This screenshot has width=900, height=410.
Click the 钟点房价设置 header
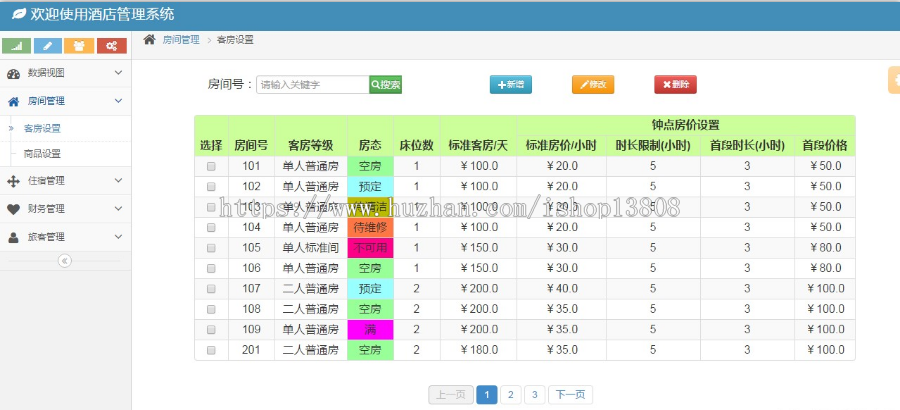click(686, 125)
